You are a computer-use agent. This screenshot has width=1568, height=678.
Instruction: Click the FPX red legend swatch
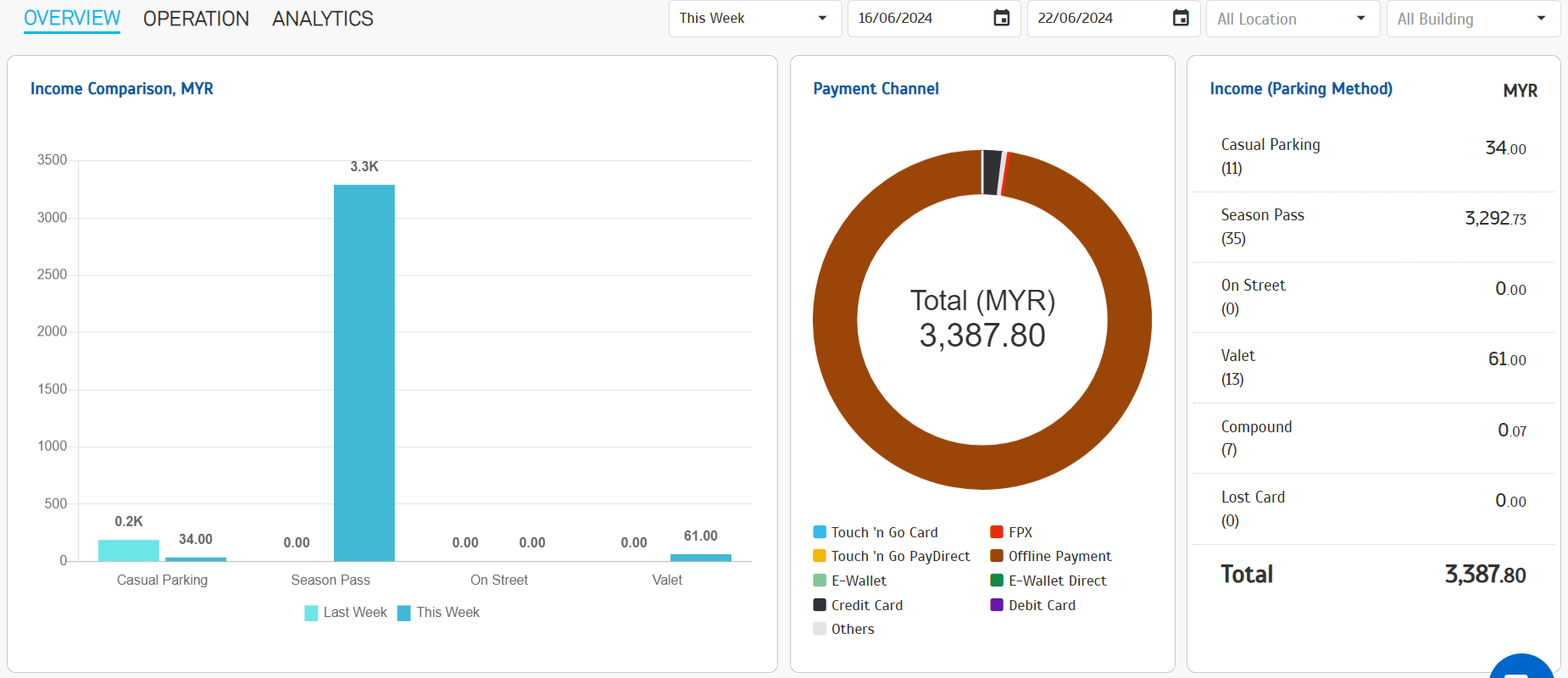click(x=997, y=532)
